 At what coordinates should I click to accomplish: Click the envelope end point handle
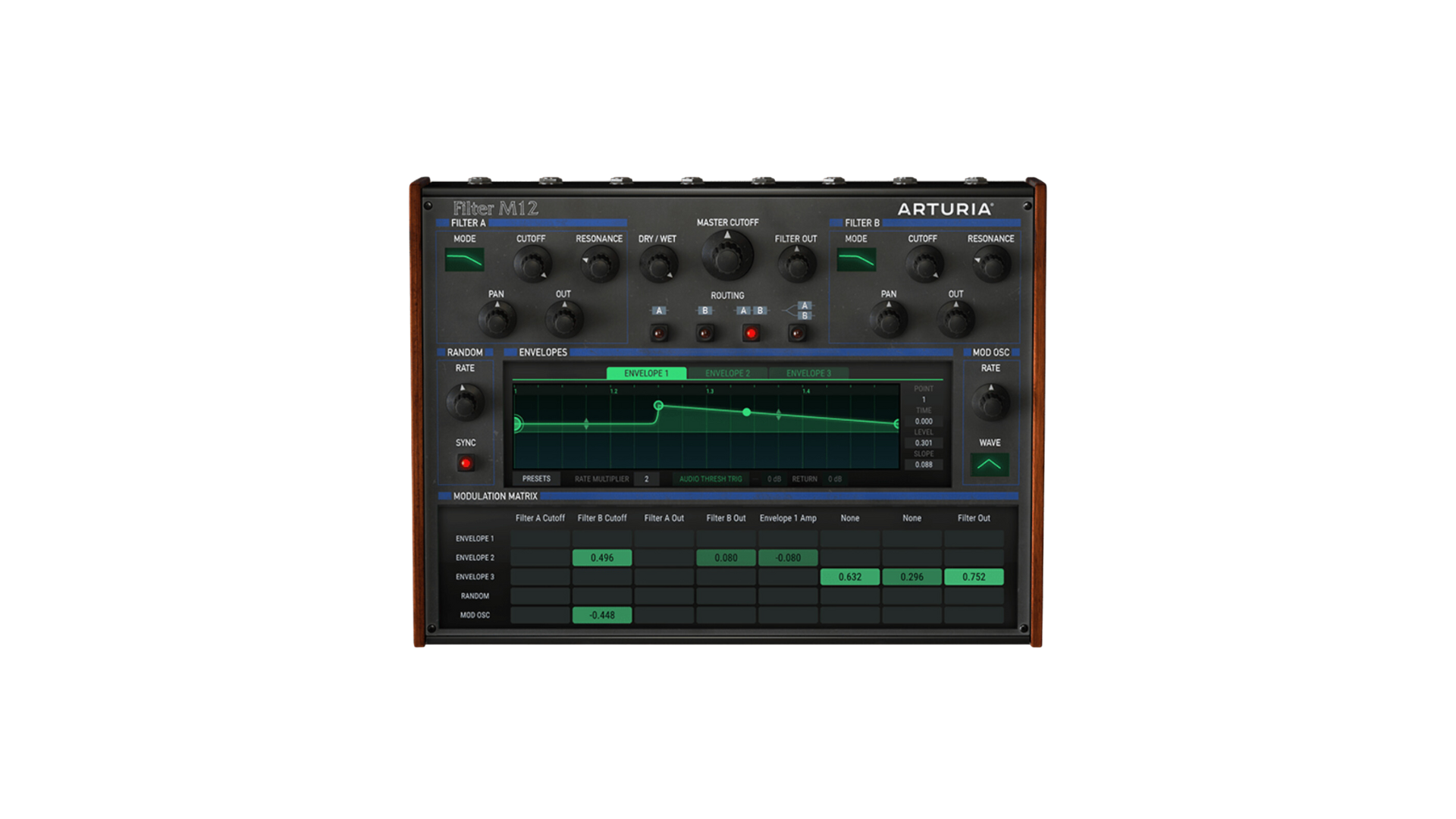point(896,424)
